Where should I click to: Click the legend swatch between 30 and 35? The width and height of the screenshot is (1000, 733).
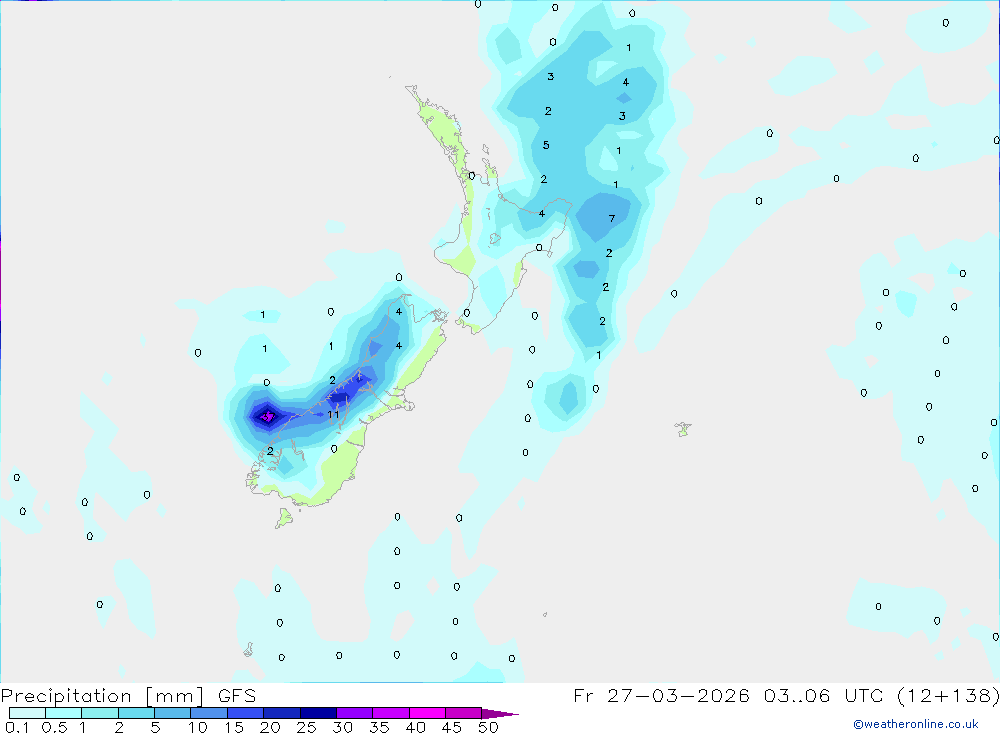coord(355,713)
